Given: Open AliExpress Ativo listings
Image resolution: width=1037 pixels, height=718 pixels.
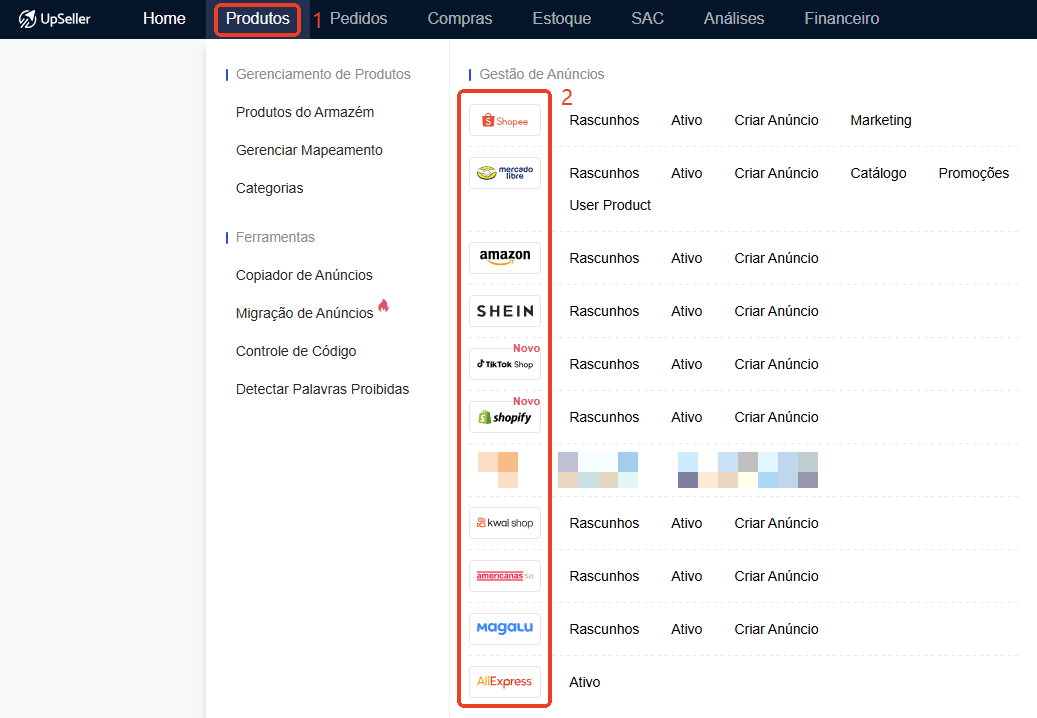Looking at the screenshot, I should (585, 682).
